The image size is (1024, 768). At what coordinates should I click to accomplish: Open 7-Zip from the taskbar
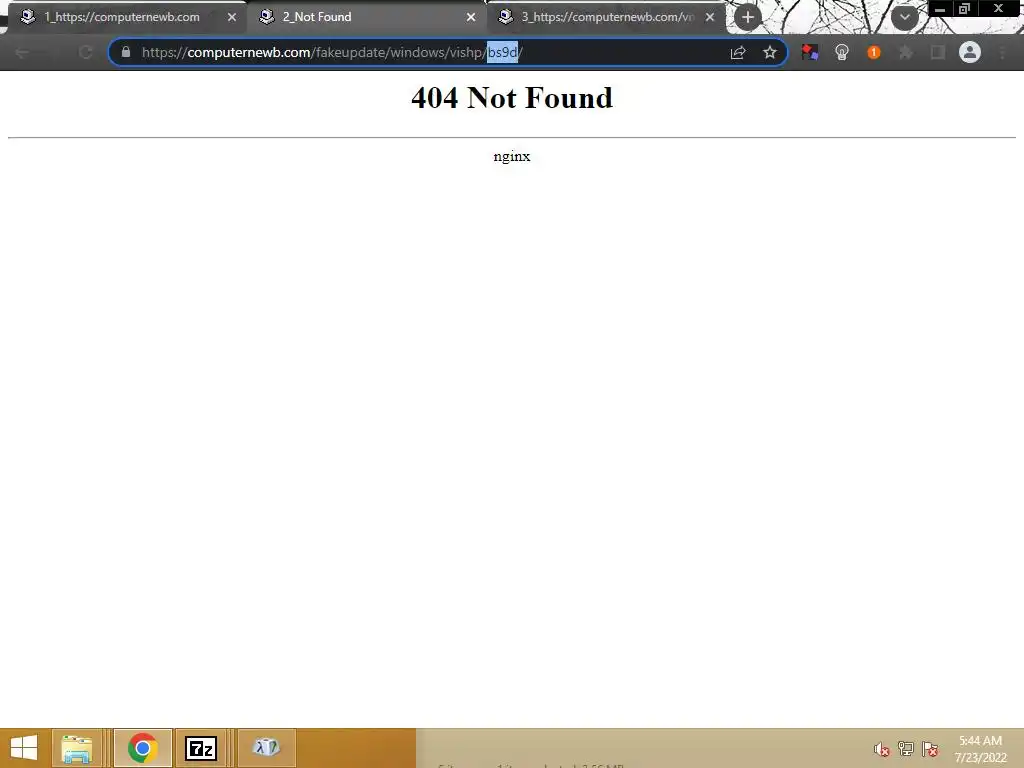pos(201,748)
